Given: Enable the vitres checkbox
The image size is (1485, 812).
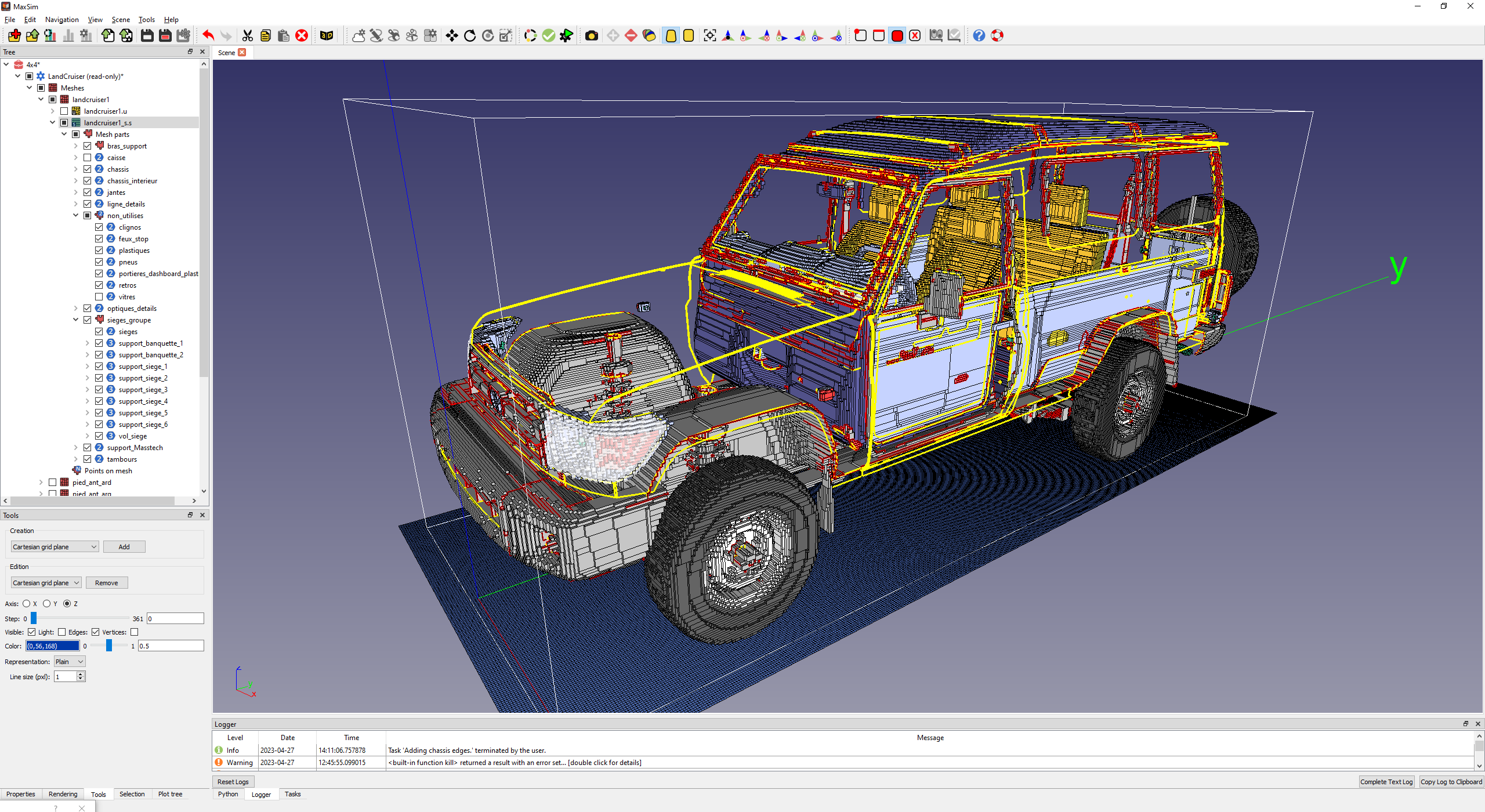Looking at the screenshot, I should [99, 297].
